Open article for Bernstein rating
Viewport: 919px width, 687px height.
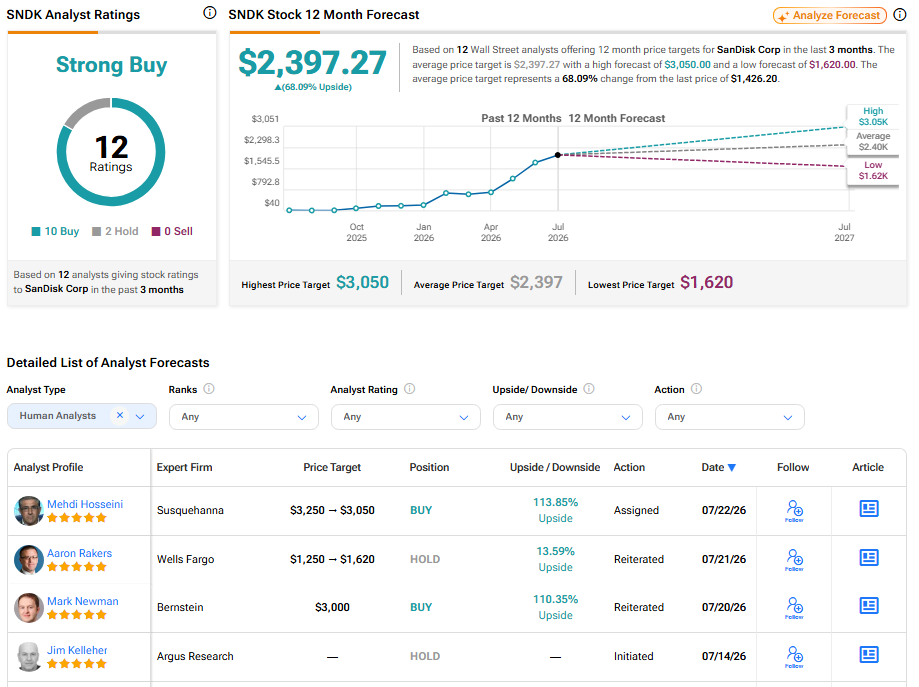pos(869,606)
